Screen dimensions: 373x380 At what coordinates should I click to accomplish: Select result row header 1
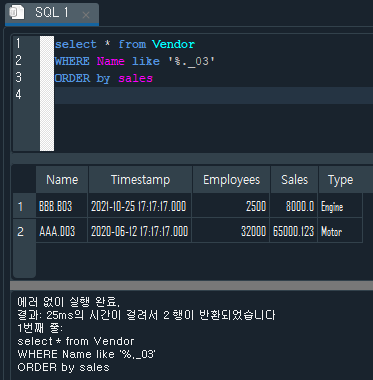click(x=24, y=206)
